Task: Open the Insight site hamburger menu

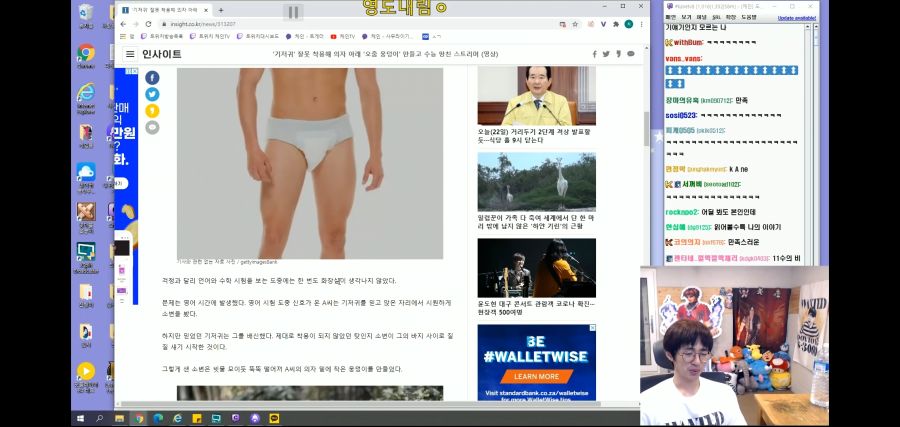Action: [x=130, y=54]
